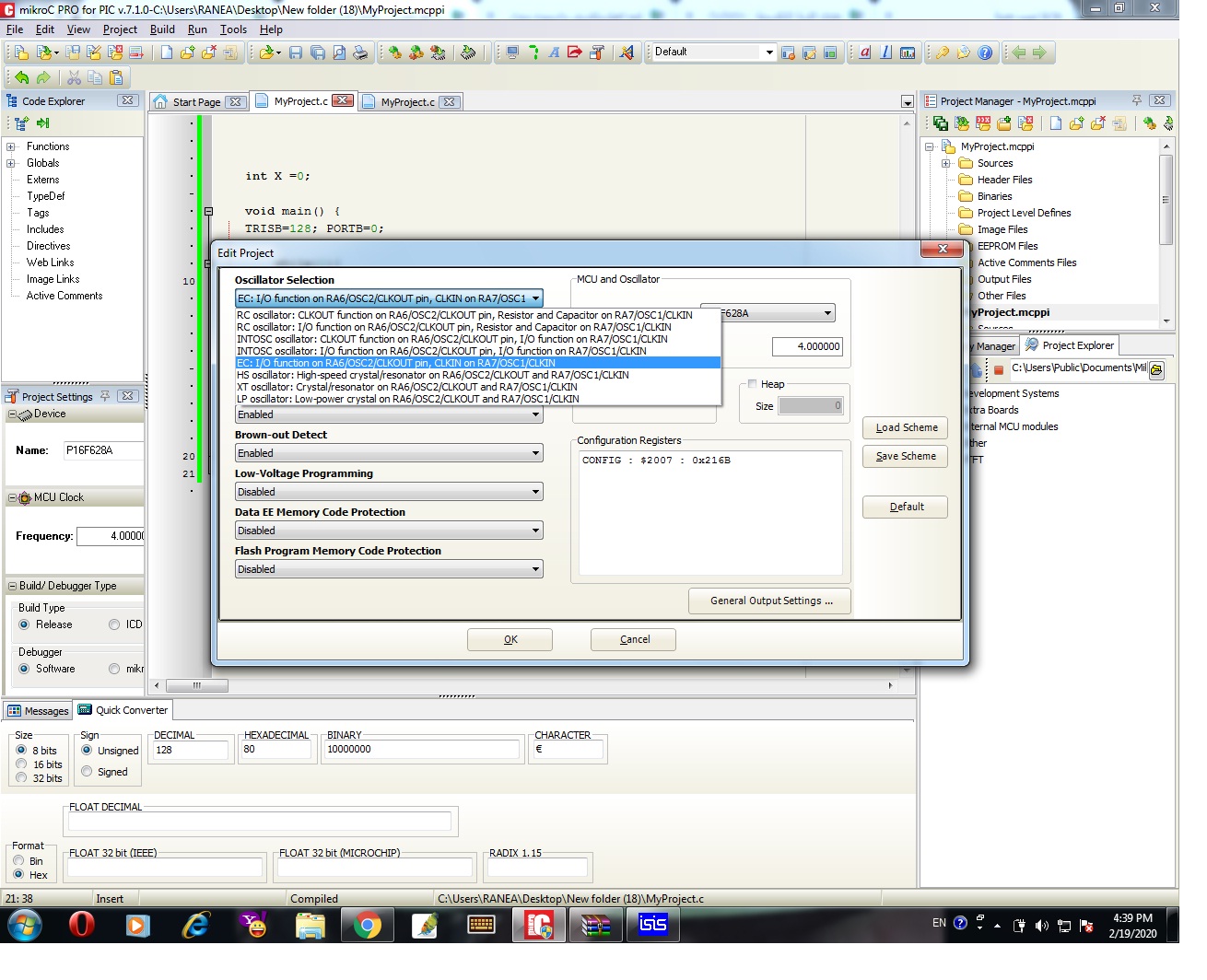The image size is (1207, 980).
Task: Expand the Functions node in Code Explorer
Action: pyautogui.click(x=11, y=146)
